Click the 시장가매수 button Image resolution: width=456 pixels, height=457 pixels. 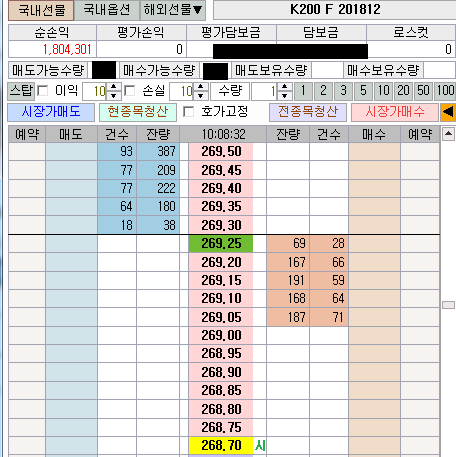395,112
